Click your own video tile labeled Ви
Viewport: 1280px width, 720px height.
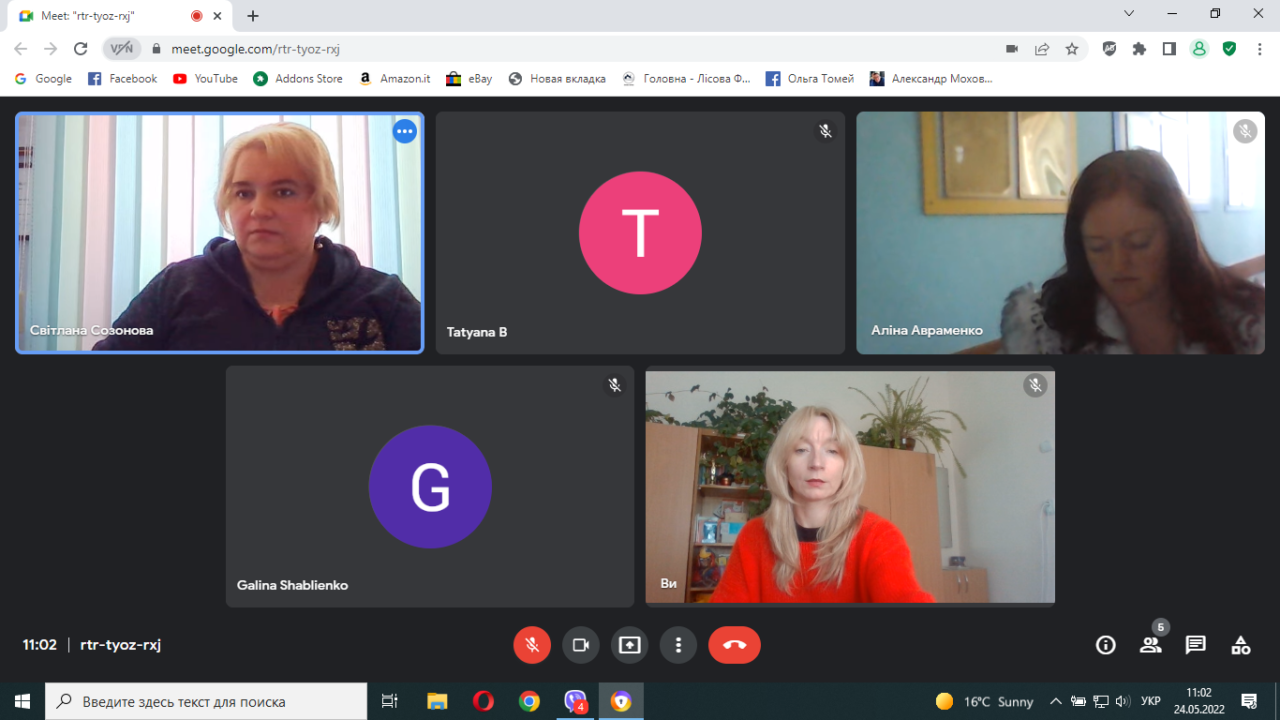coord(850,486)
